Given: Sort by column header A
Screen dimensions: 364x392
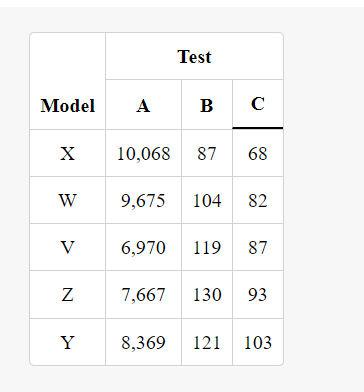Looking at the screenshot, I should point(143,105).
